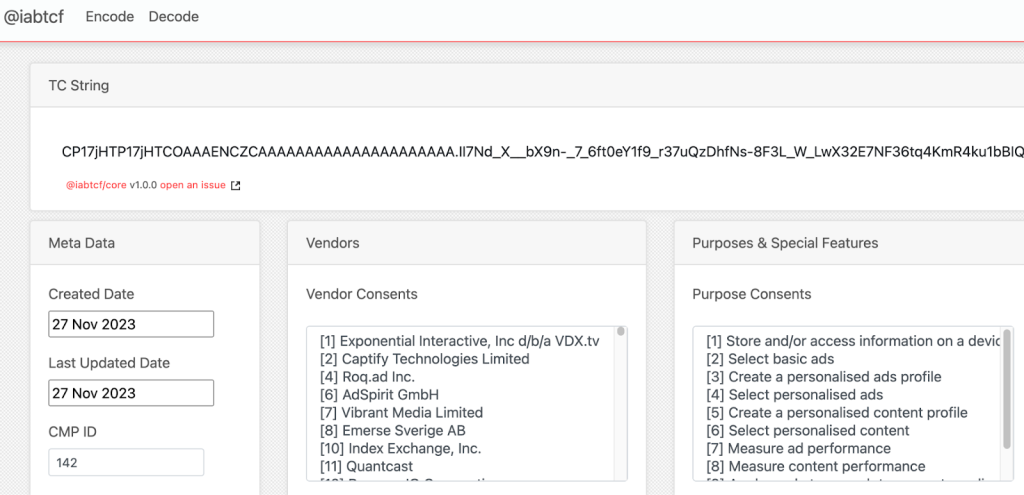Select vendor [10] Index Exchange, Inc.
This screenshot has width=1024, height=495.
[400, 449]
